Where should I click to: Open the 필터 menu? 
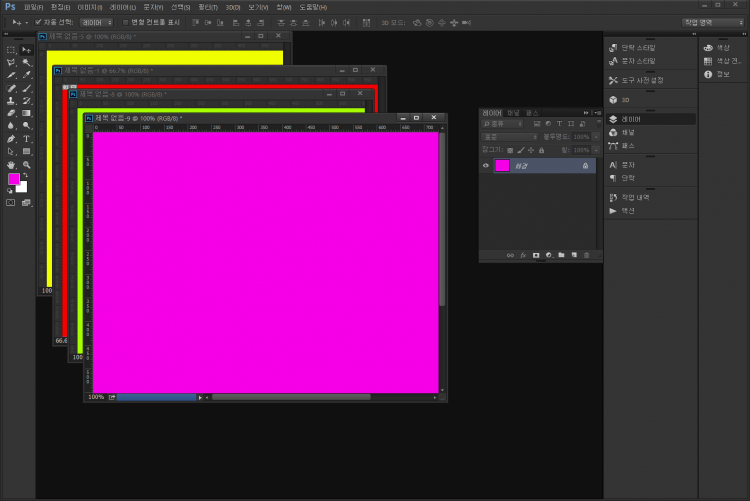point(208,7)
